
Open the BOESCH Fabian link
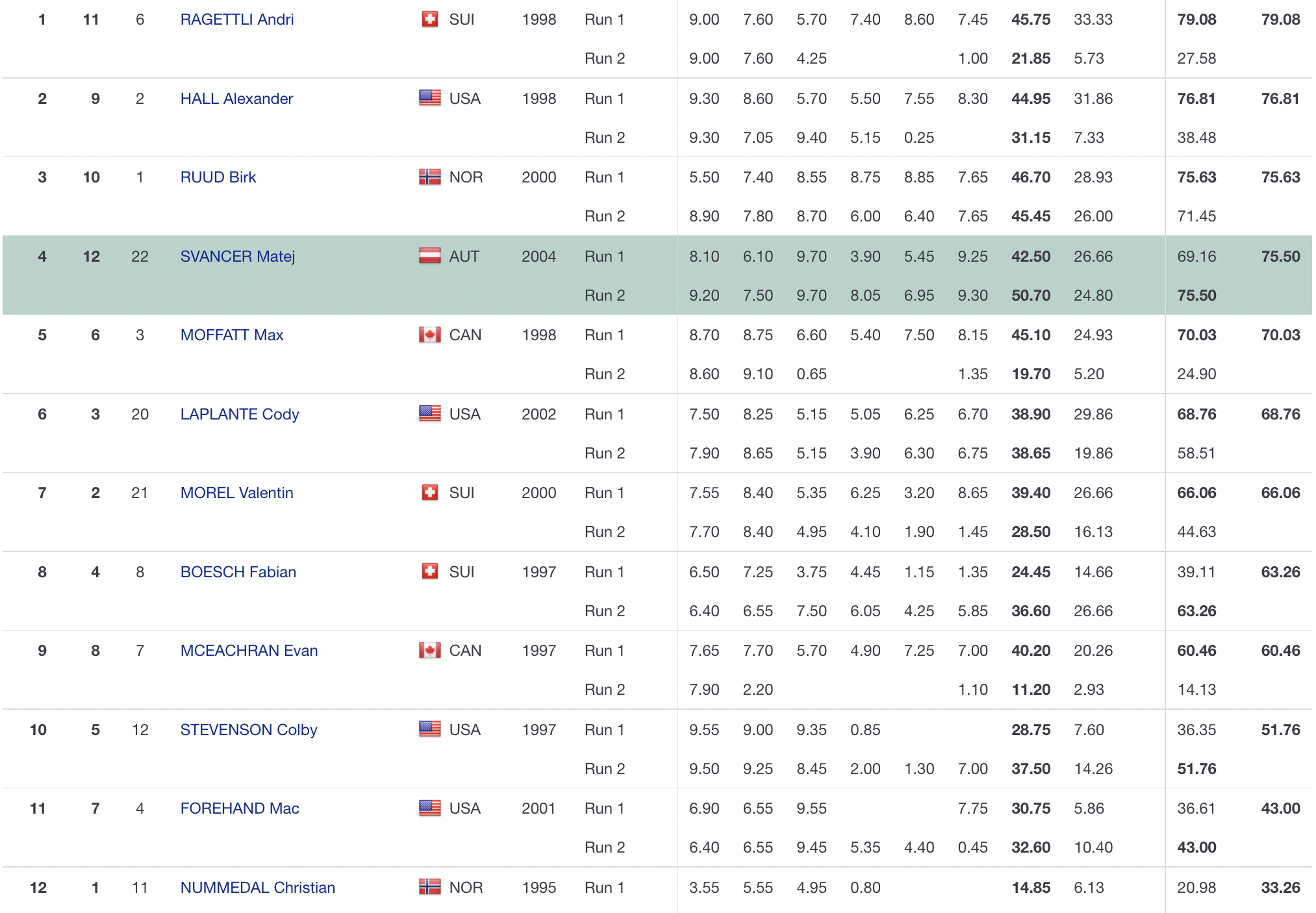coord(238,572)
